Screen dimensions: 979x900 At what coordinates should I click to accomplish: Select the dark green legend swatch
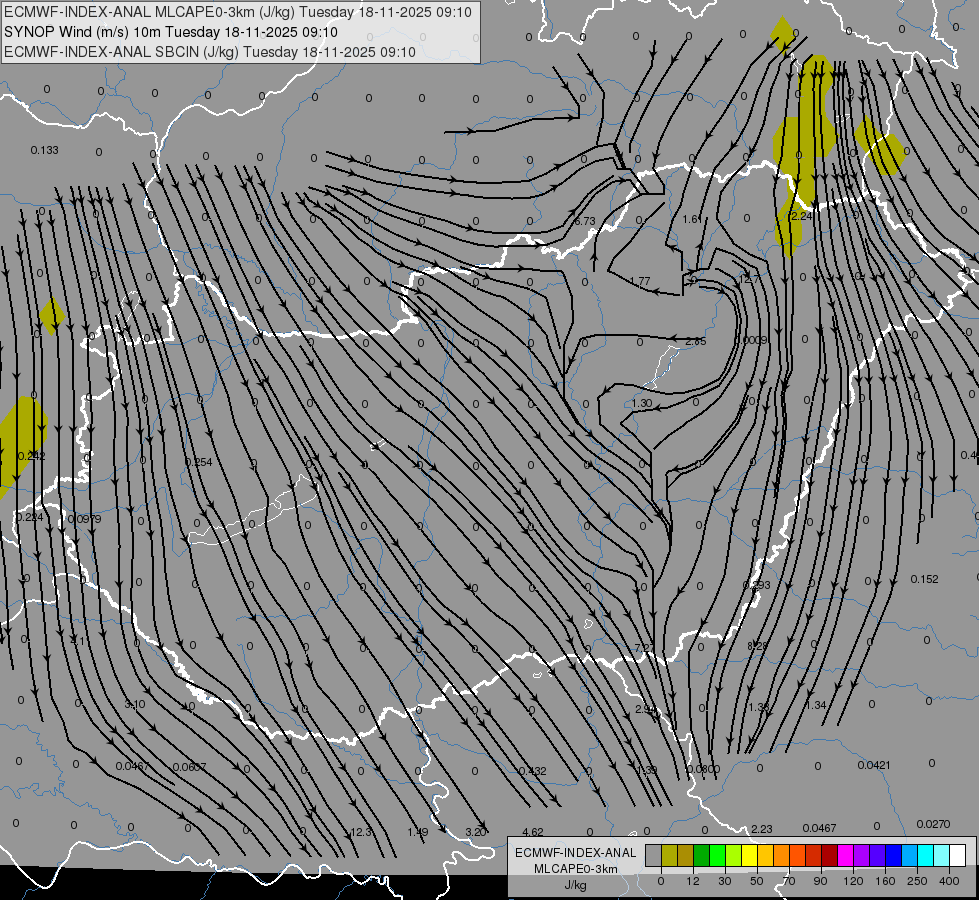702,855
